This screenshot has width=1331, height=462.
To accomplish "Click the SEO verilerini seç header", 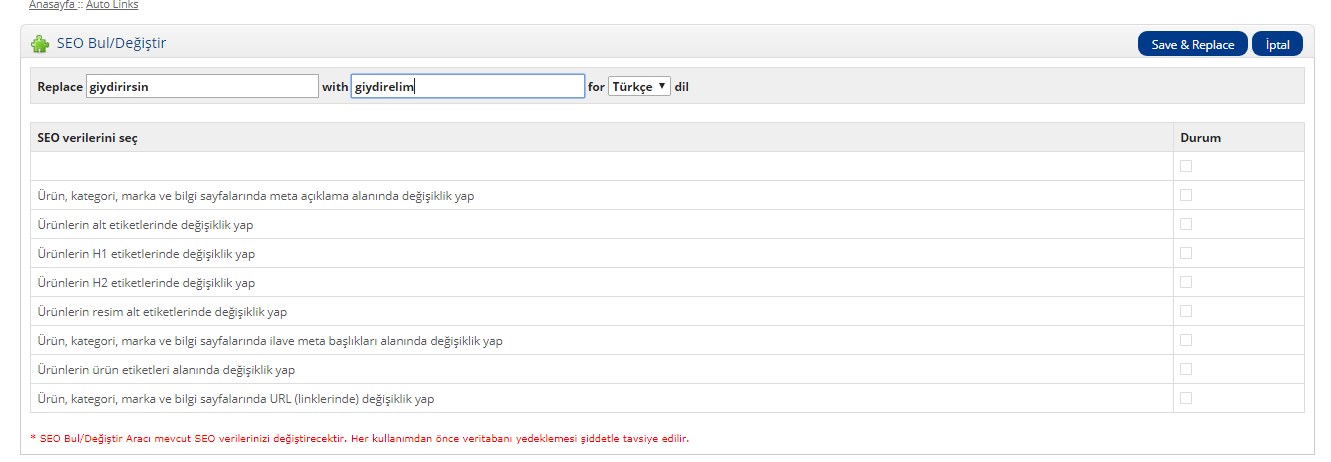I will [x=87, y=138].
